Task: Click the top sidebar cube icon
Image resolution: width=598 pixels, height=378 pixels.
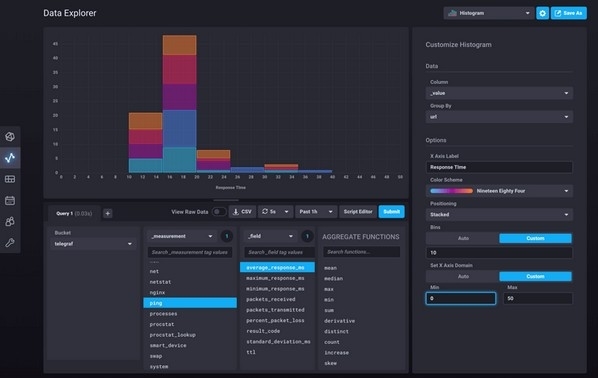Action: point(10,137)
